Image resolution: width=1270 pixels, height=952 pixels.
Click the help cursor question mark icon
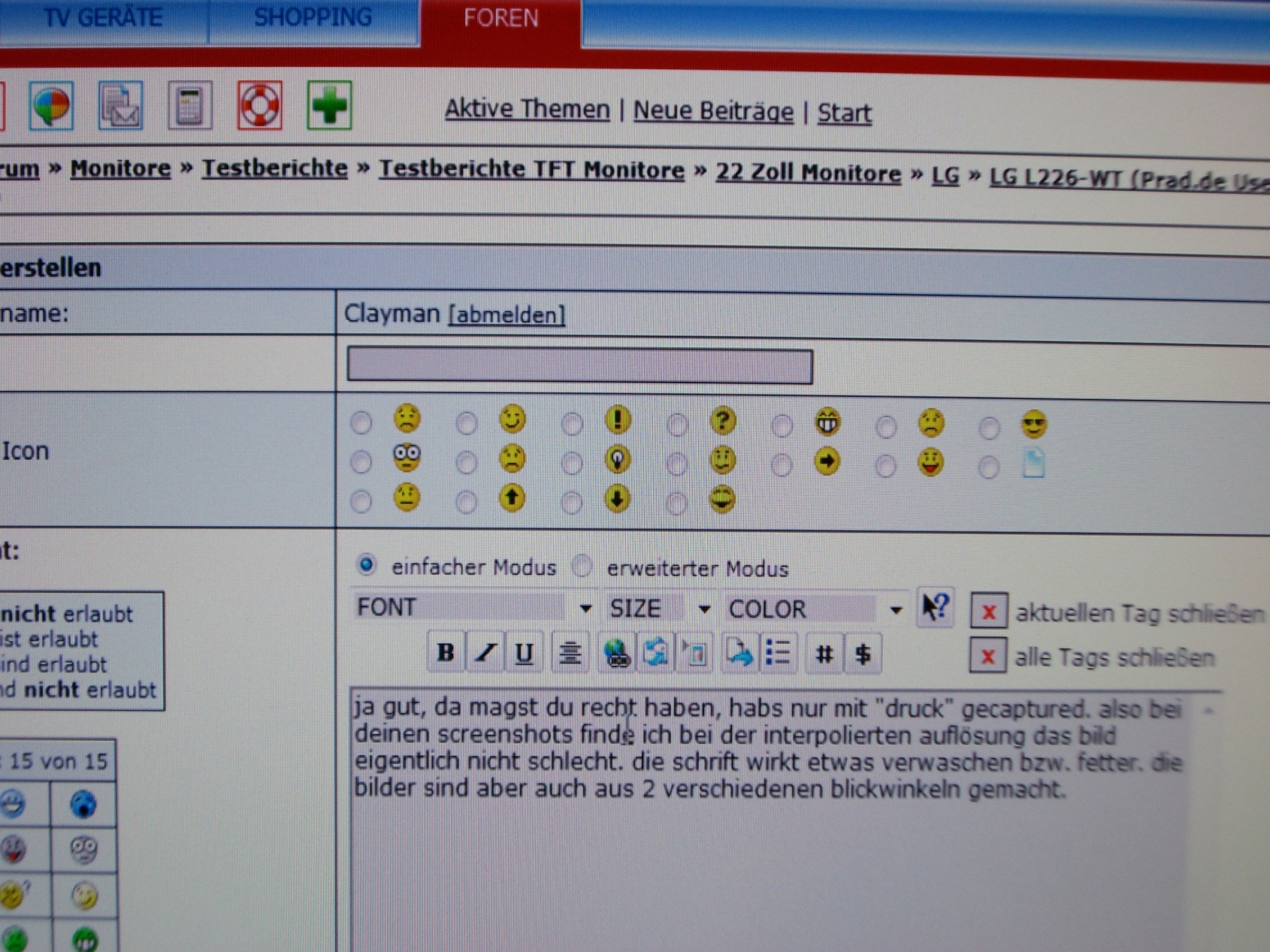pos(935,607)
